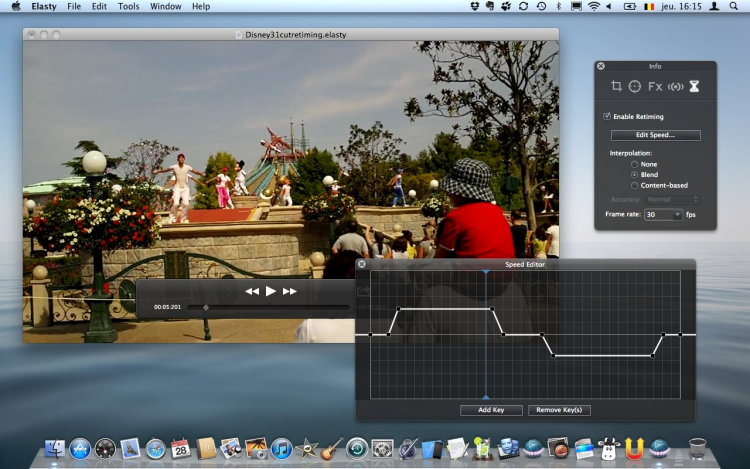Click the share arrow icon beside player controls
The width and height of the screenshot is (750, 469).
click(x=363, y=290)
